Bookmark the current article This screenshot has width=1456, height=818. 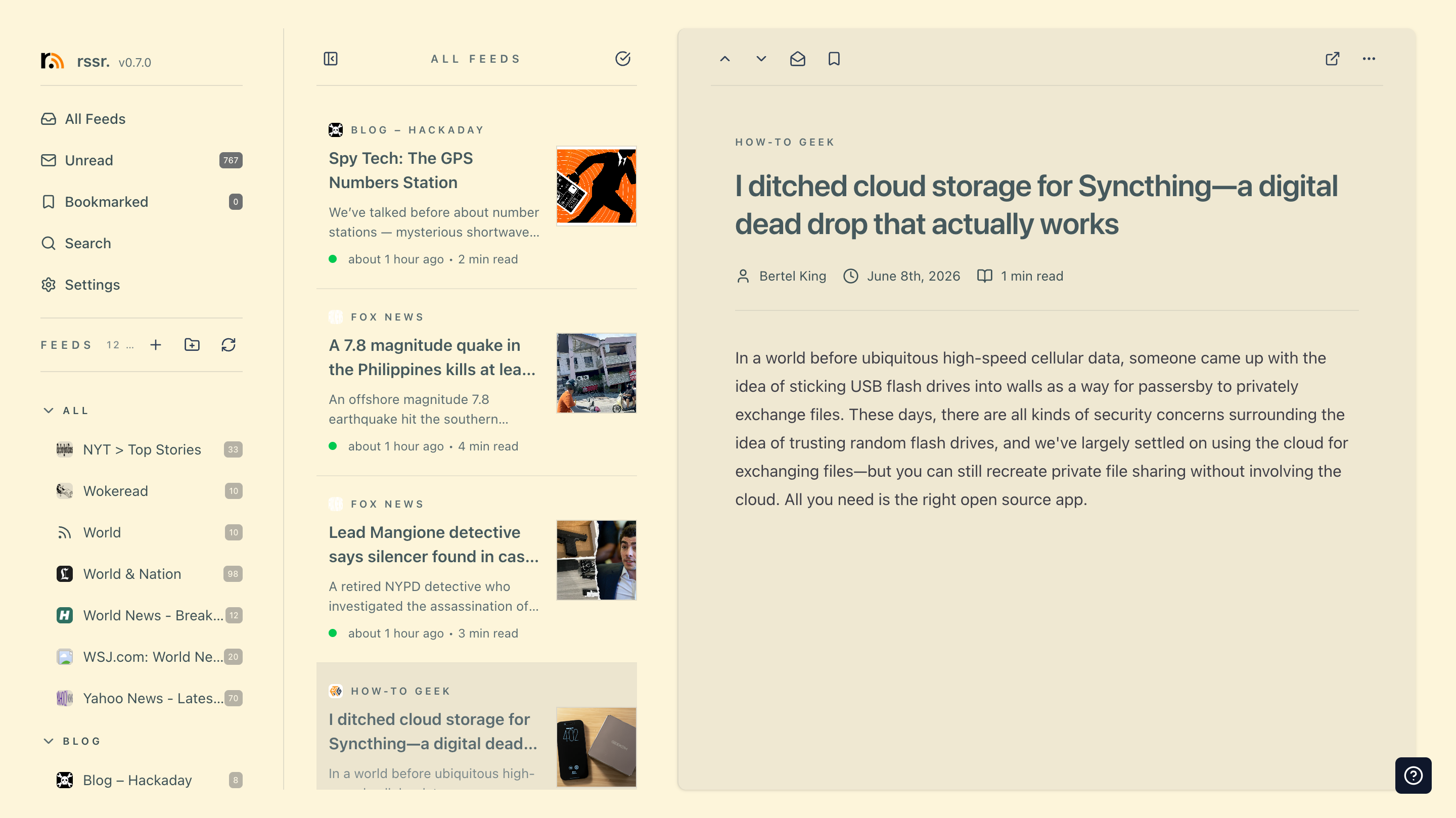tap(834, 59)
